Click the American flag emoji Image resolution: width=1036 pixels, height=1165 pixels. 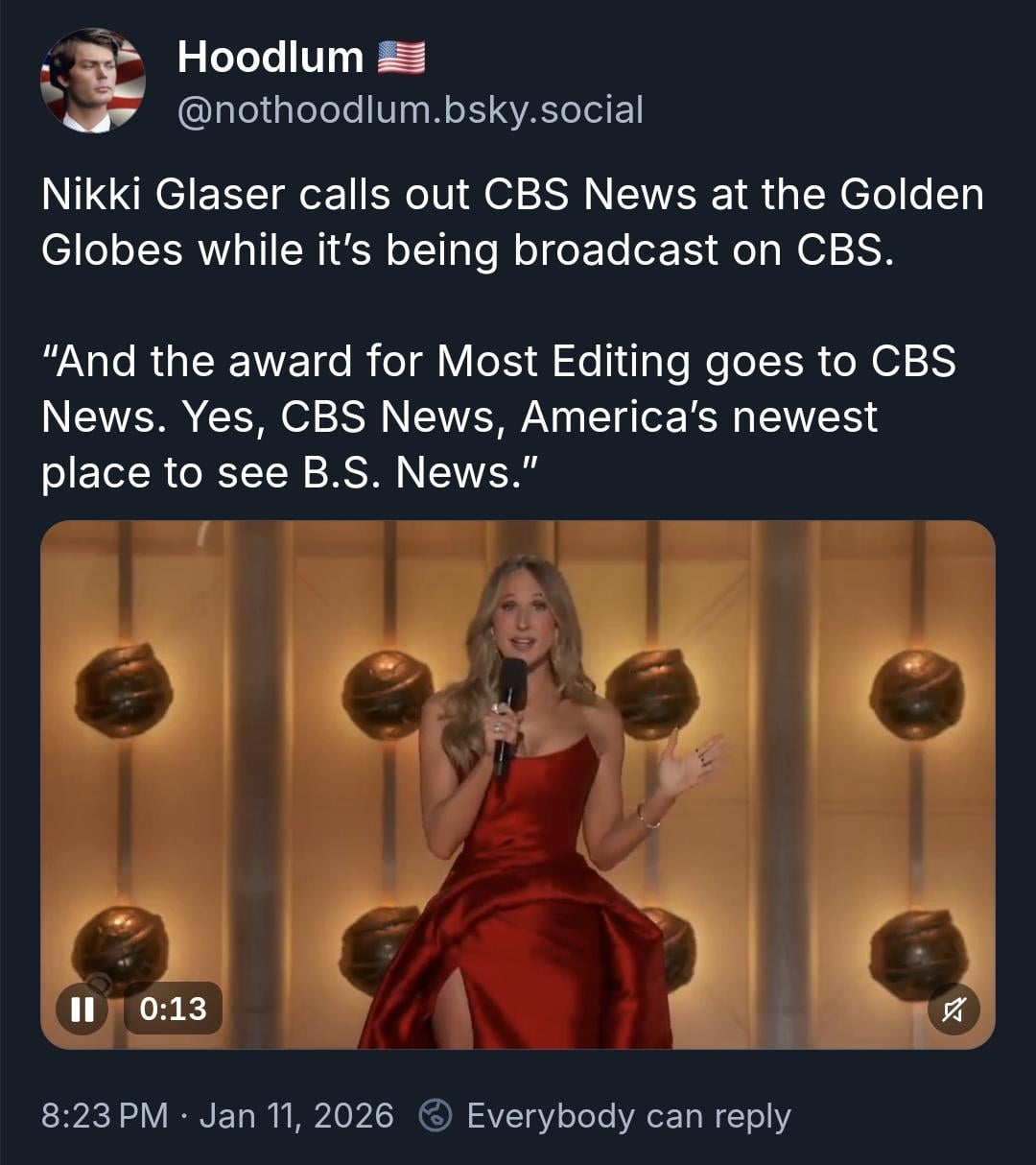point(401,58)
